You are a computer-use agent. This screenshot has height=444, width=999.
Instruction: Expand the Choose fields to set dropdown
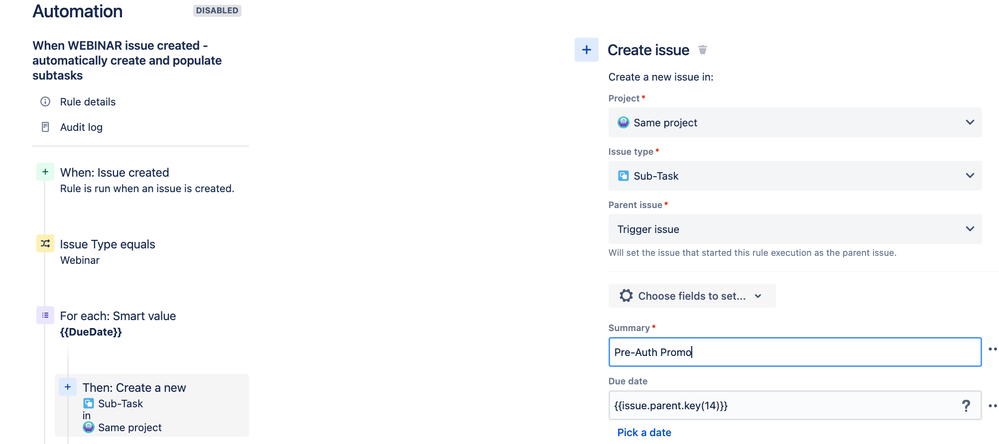[692, 296]
